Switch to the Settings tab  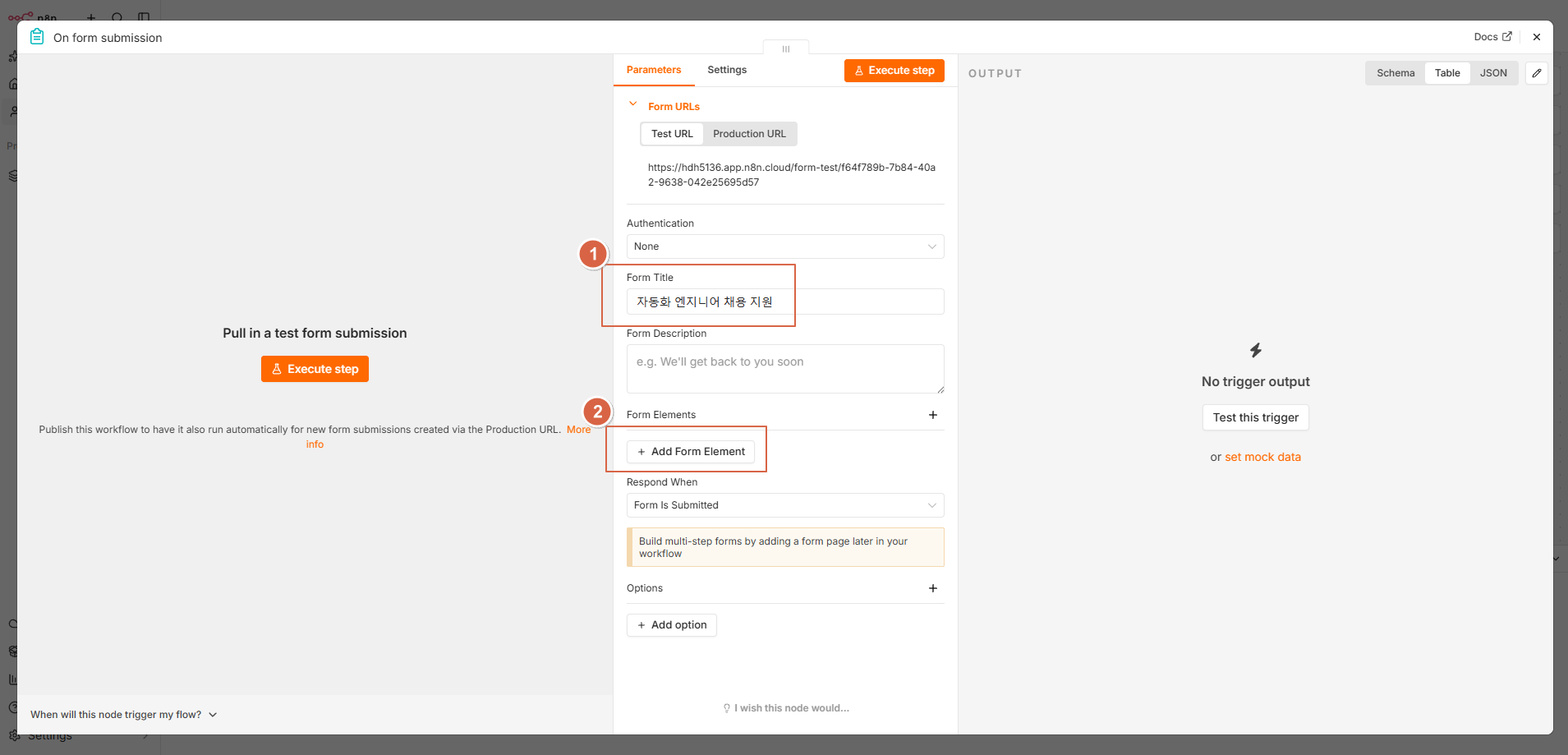click(727, 70)
